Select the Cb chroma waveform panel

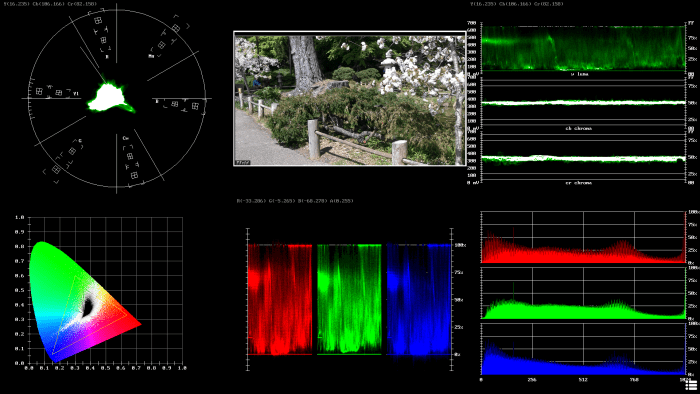click(x=583, y=103)
